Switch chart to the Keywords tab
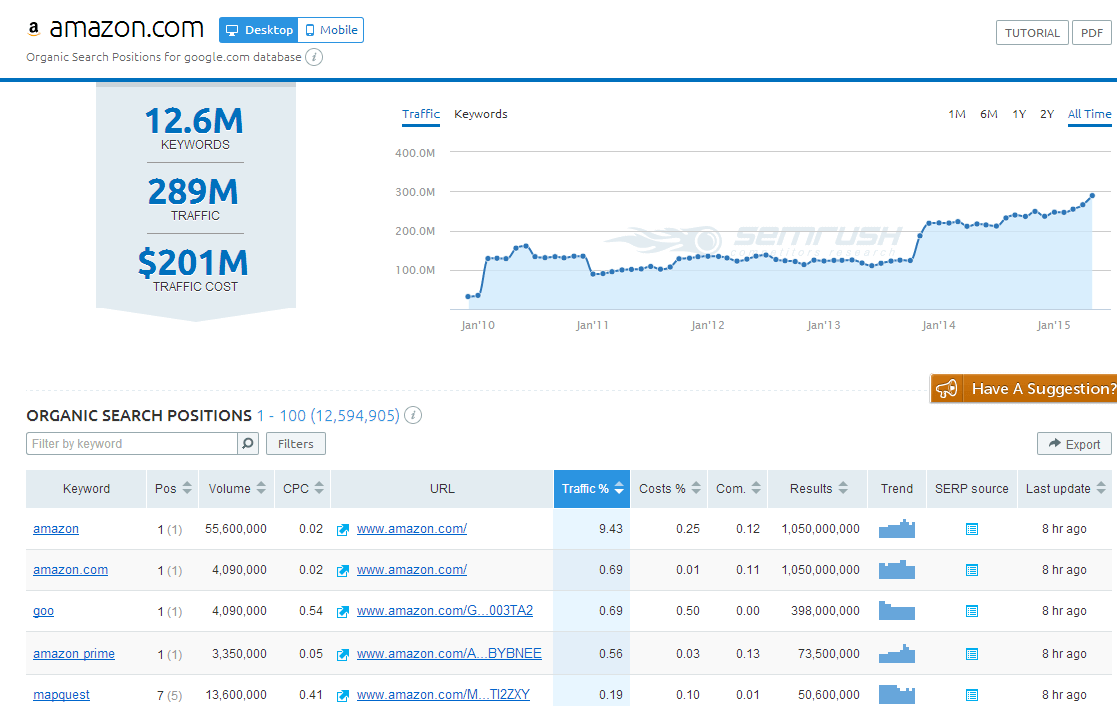The height and width of the screenshot is (706, 1117). click(x=480, y=114)
